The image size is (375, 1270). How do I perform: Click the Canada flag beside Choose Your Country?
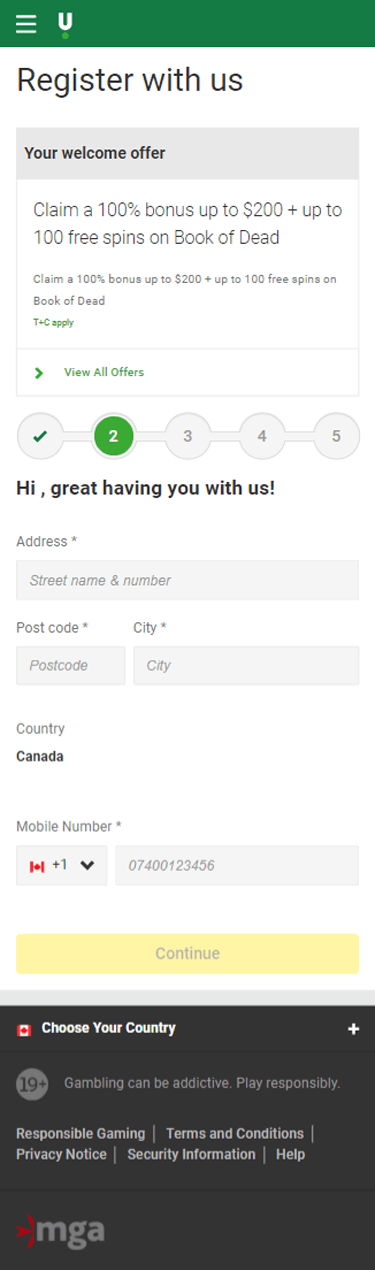pyautogui.click(x=24, y=1029)
